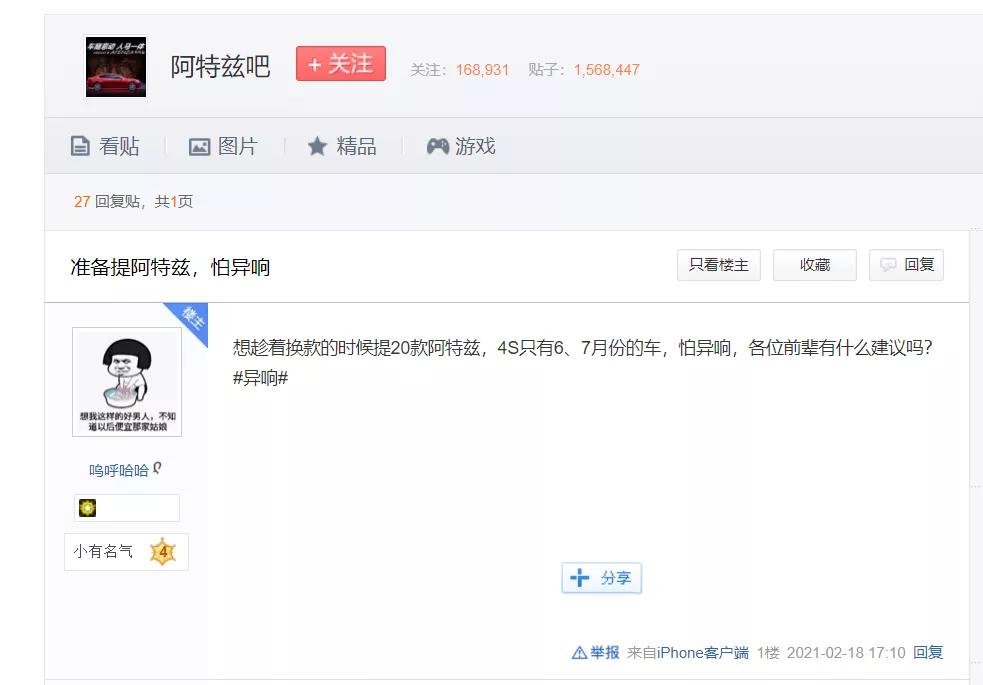Enable the 只看楼主 filter
The height and width of the screenshot is (685, 983).
click(x=718, y=264)
